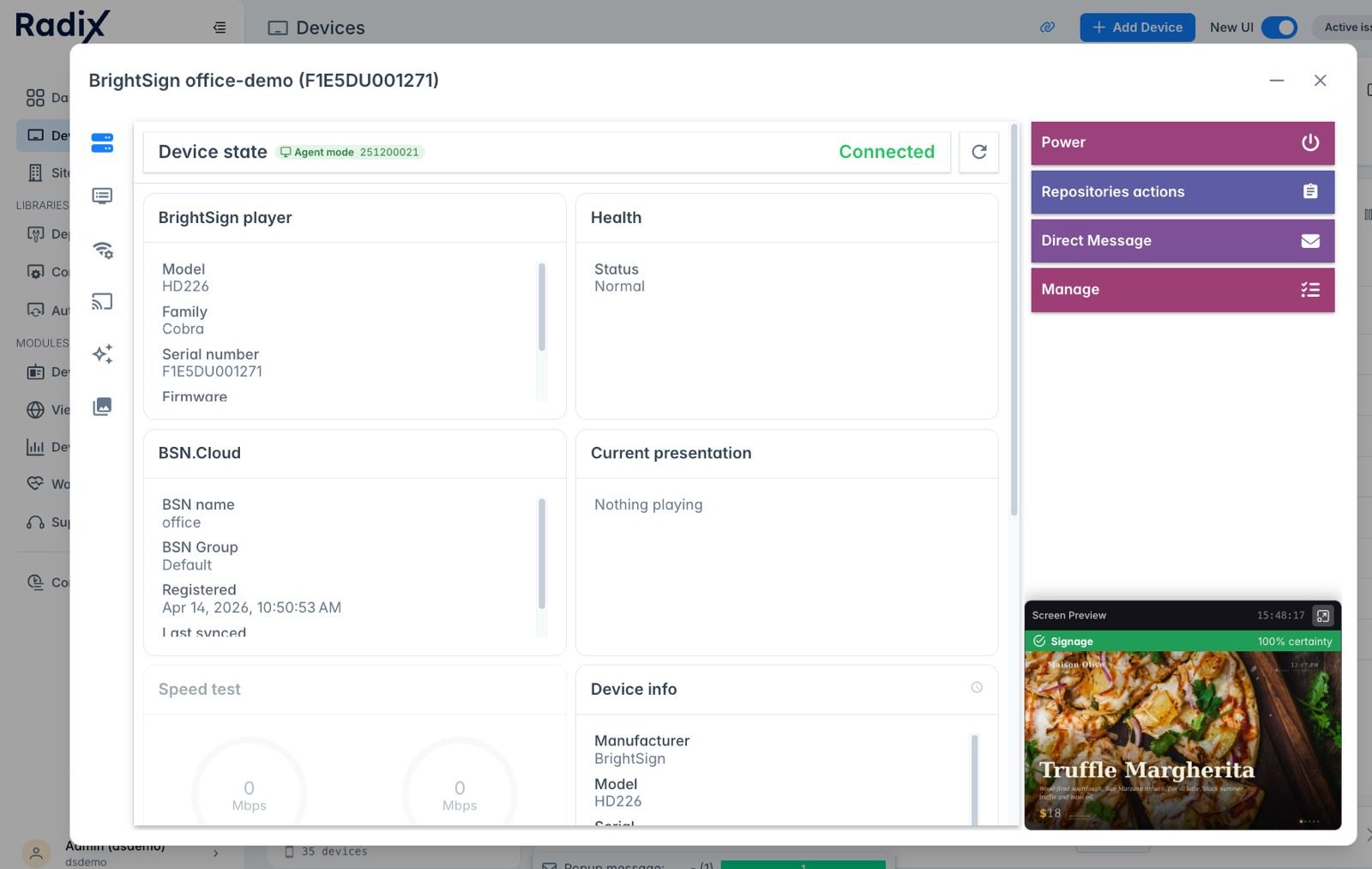This screenshot has width=1372, height=869.
Task: Minimize the BrightSign device dialog
Action: pyautogui.click(x=1277, y=81)
